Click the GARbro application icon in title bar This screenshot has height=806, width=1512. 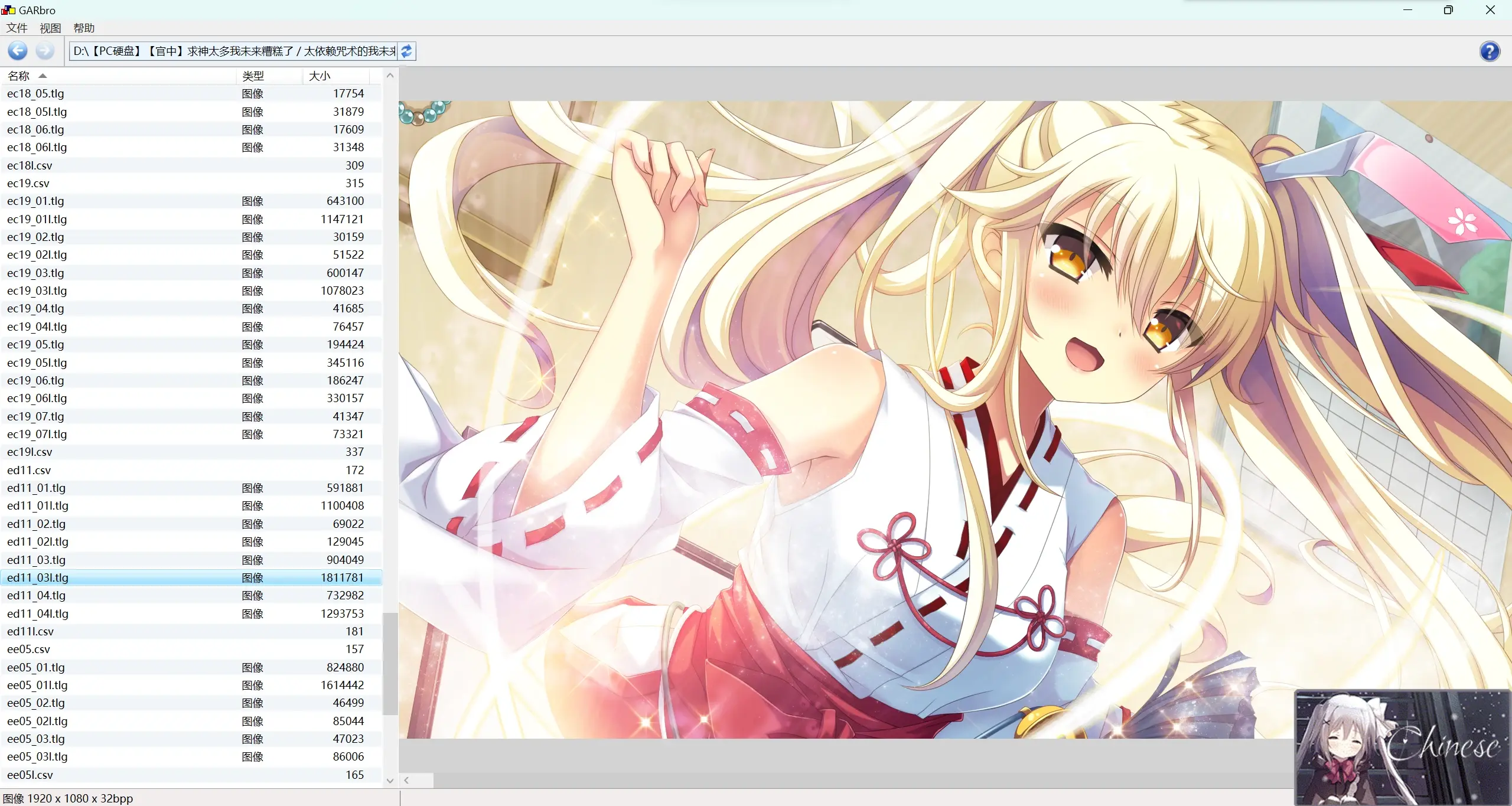8,10
